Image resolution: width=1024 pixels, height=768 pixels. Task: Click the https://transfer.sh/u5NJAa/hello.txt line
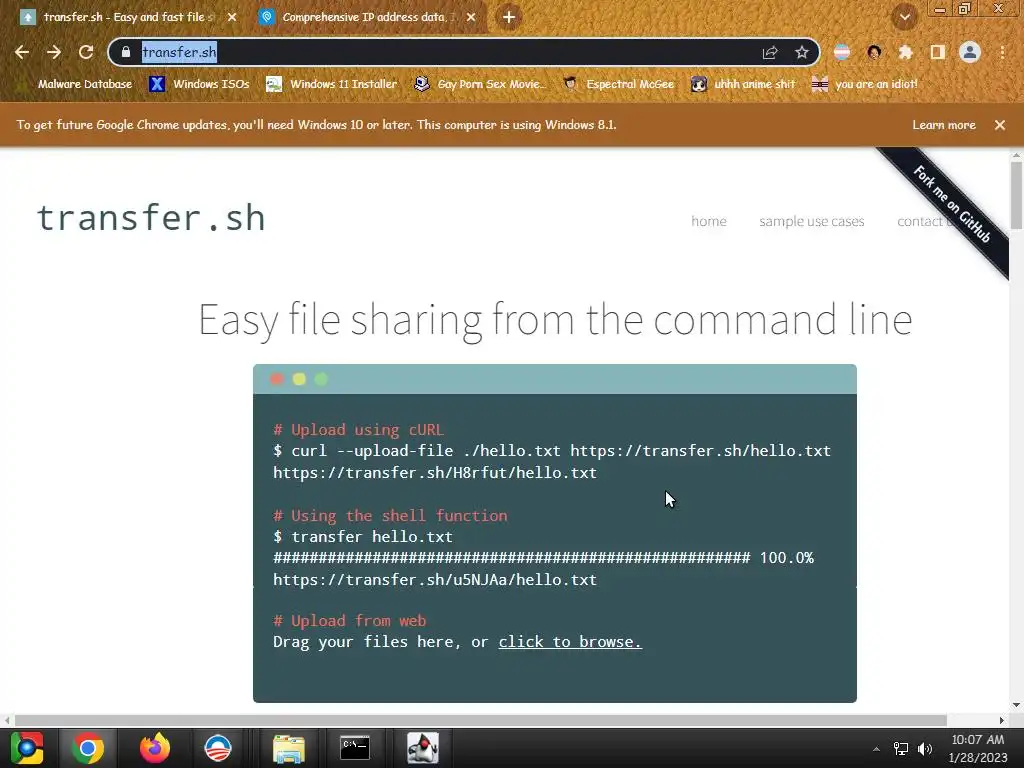pyautogui.click(x=435, y=580)
